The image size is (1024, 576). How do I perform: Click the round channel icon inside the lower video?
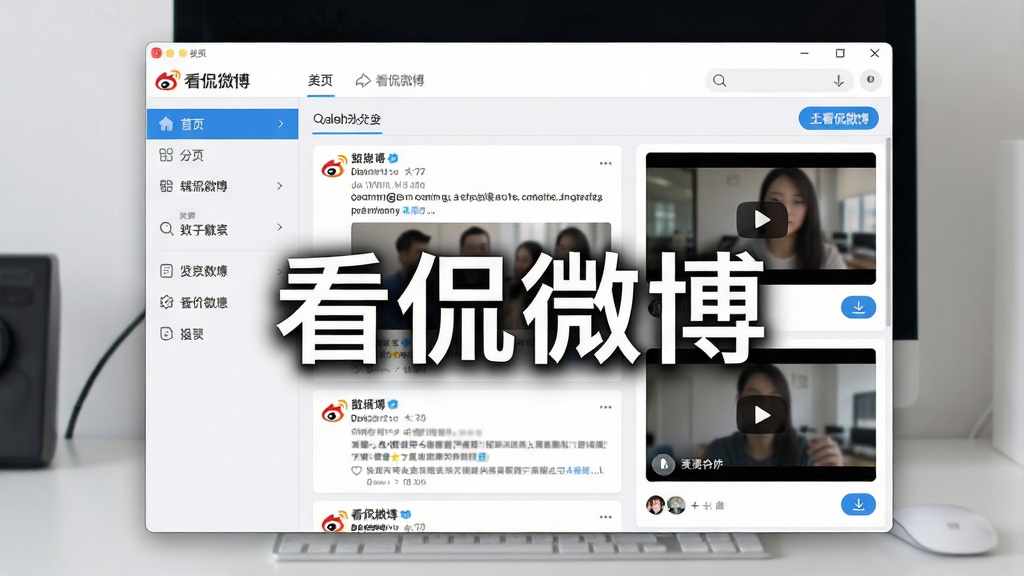(x=663, y=464)
